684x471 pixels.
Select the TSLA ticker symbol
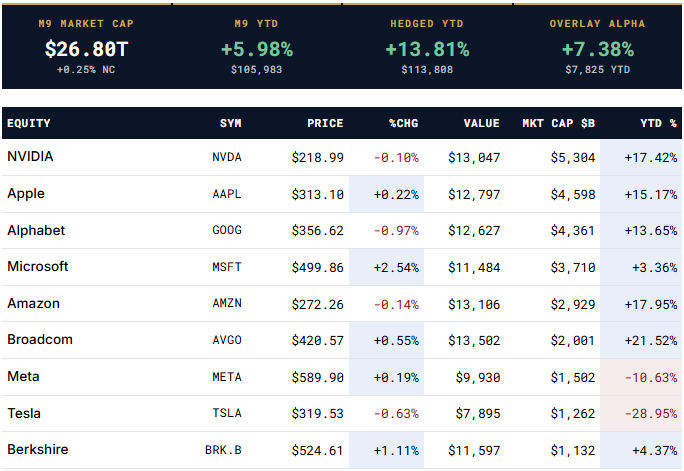[x=227, y=413]
